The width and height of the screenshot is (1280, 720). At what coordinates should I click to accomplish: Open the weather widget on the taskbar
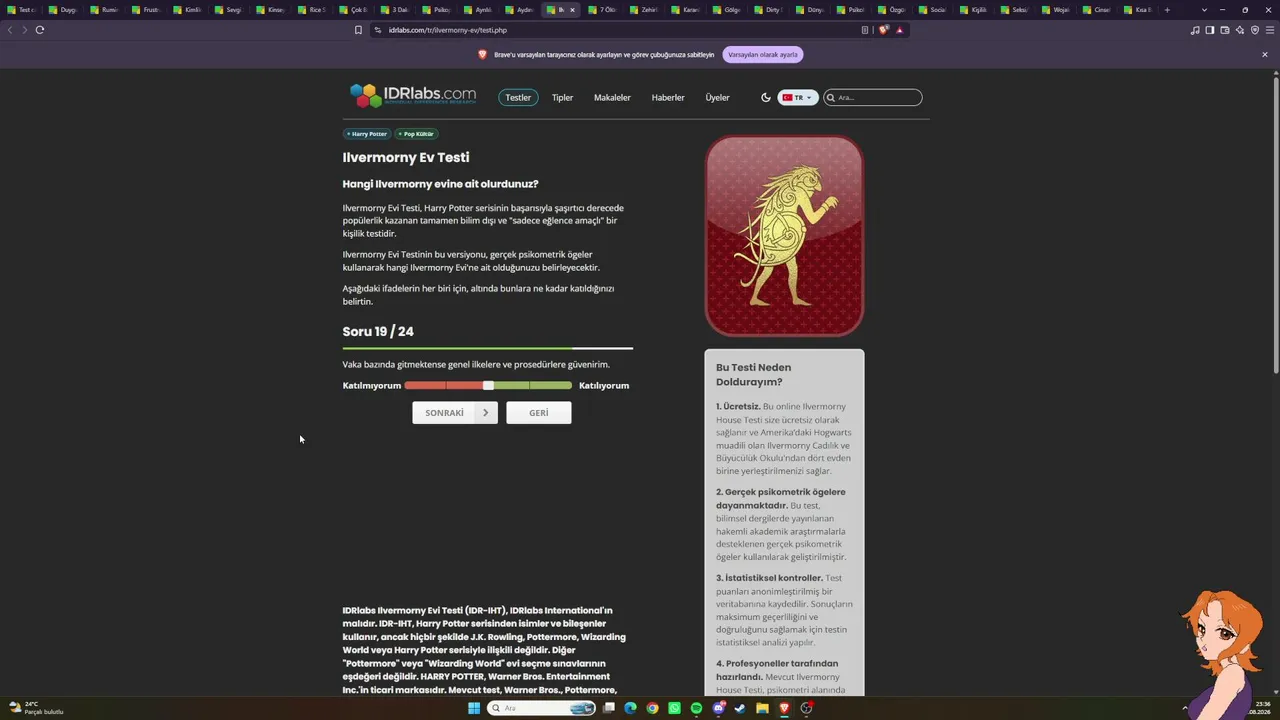36,708
